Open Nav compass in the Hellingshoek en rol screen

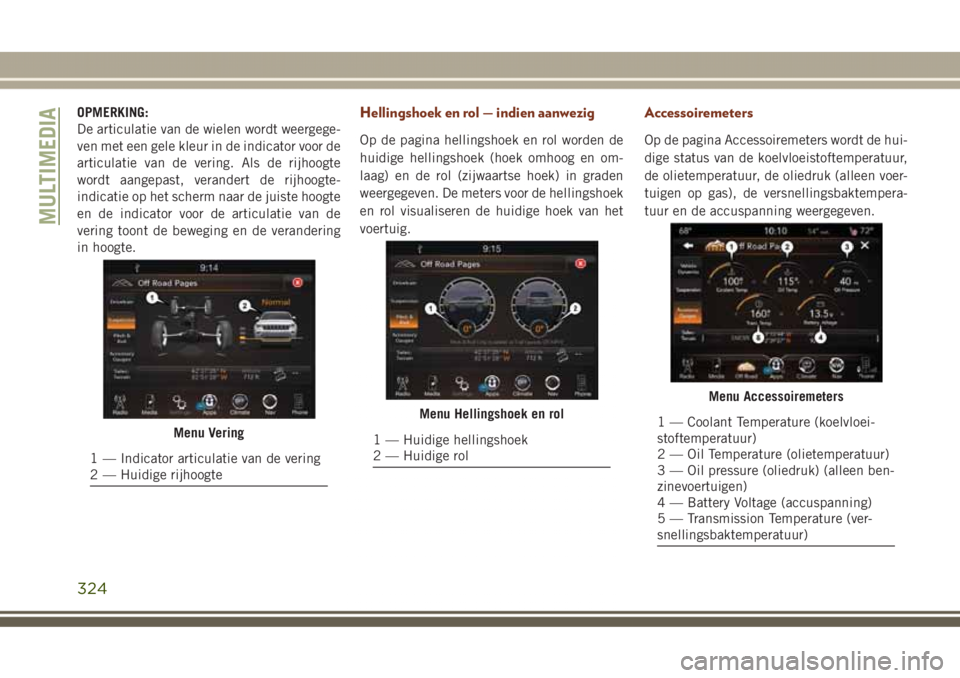point(552,386)
